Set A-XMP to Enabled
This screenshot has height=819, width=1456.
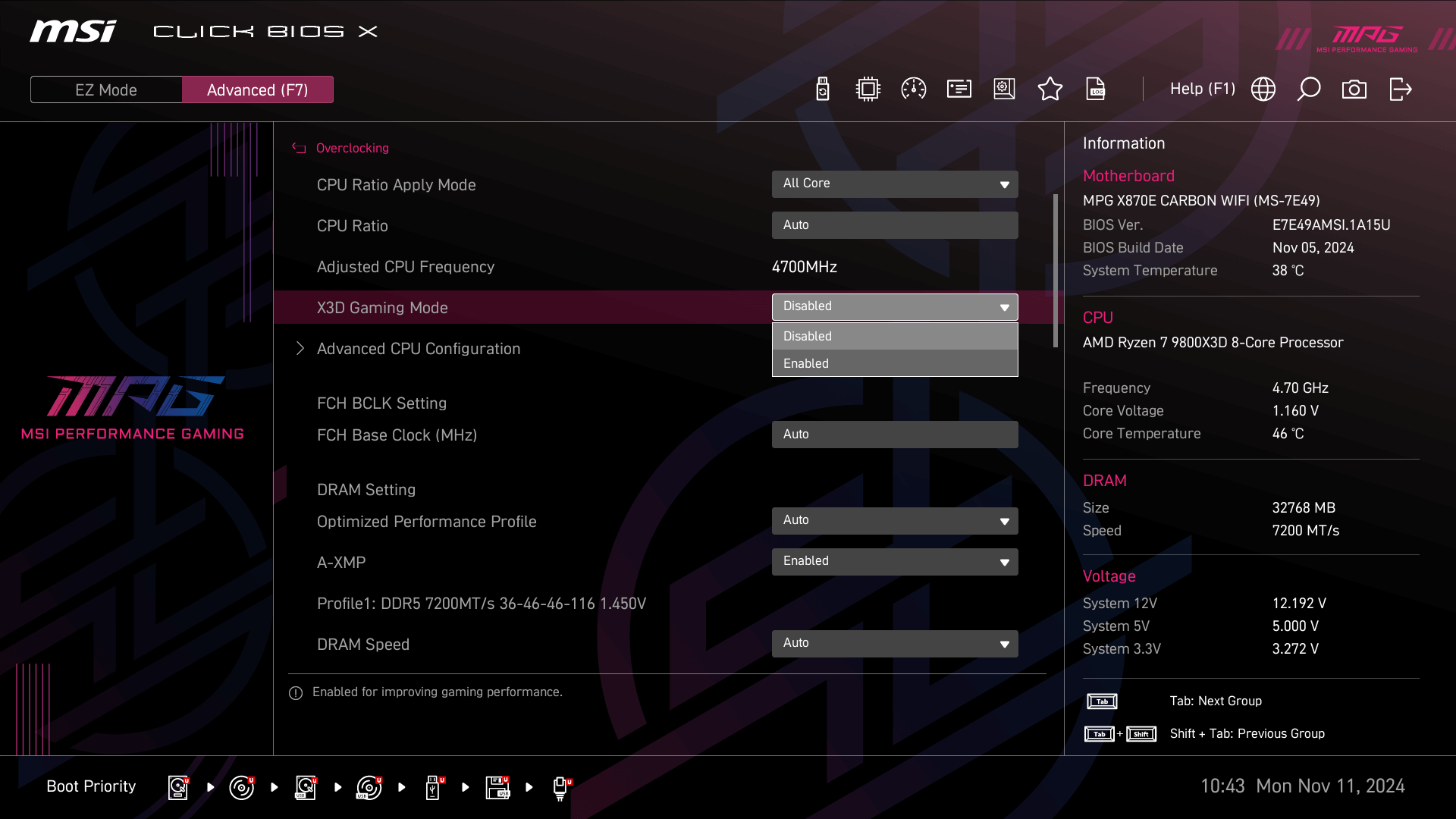click(x=895, y=561)
